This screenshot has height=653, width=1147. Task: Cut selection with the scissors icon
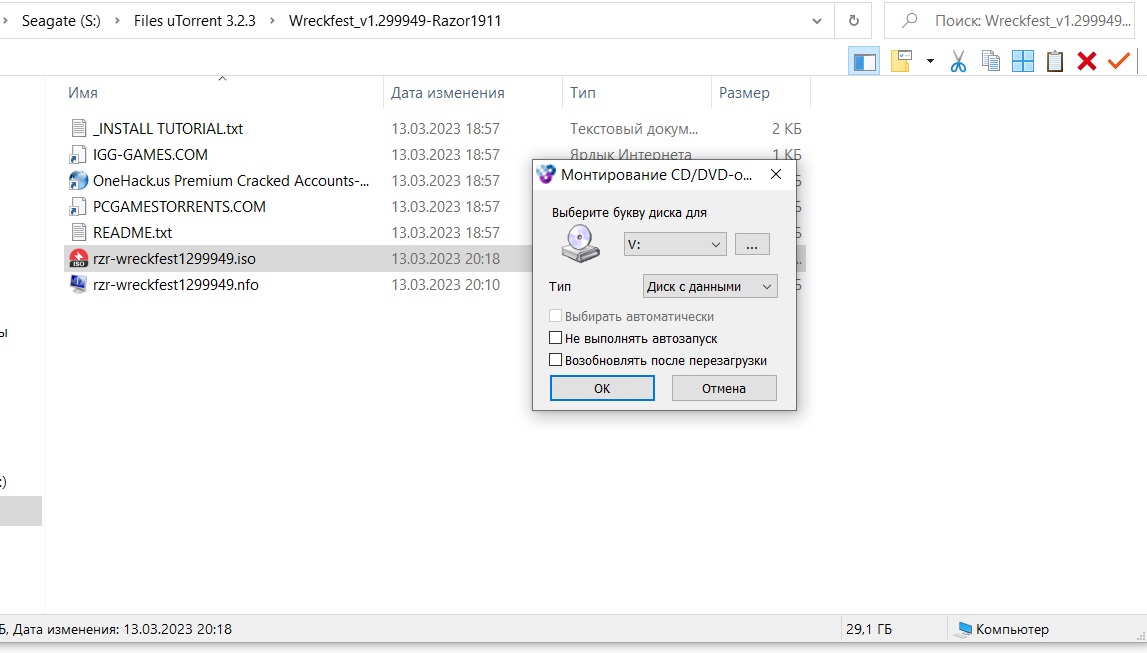coord(958,61)
